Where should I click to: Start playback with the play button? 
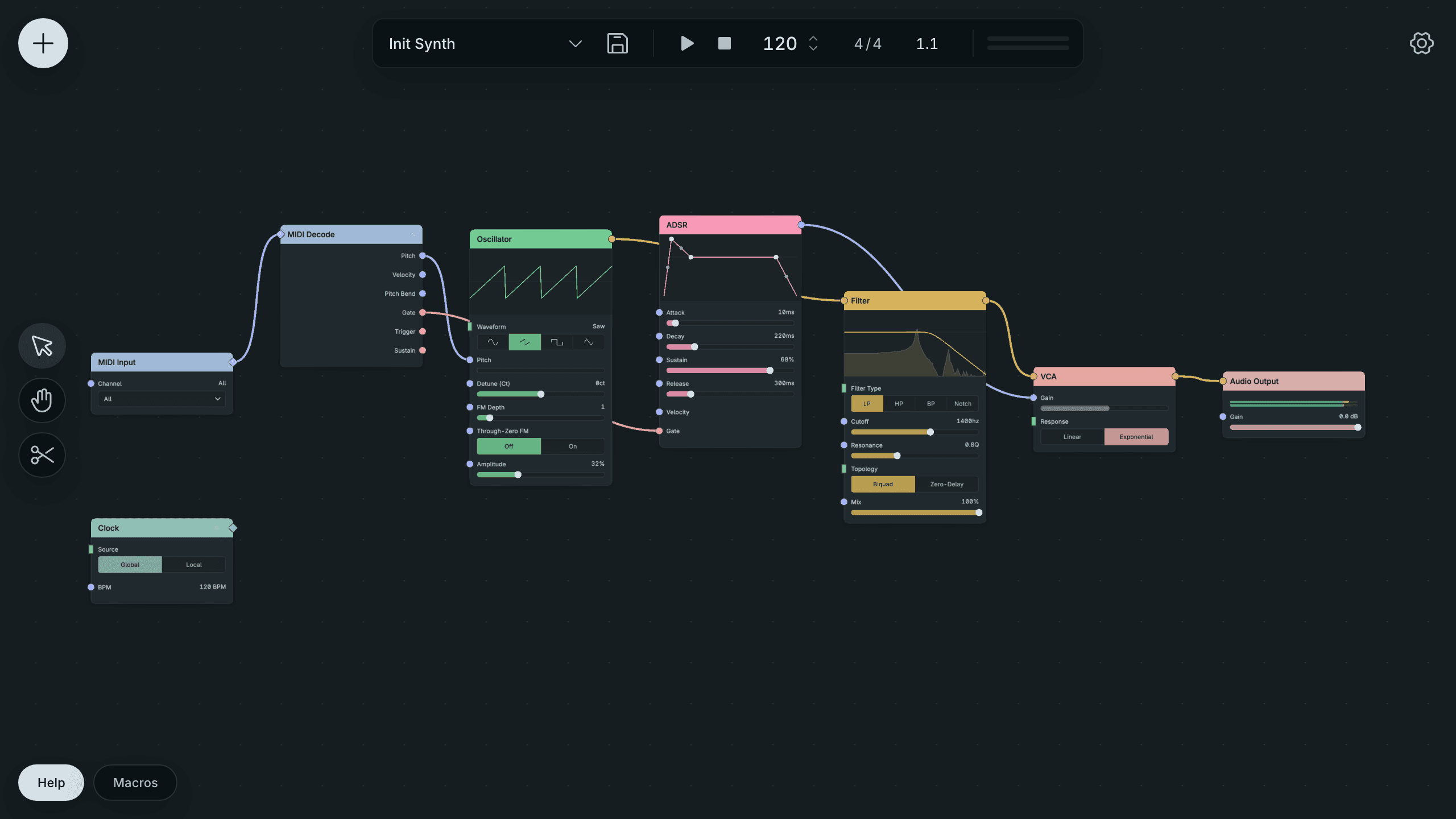(687, 43)
